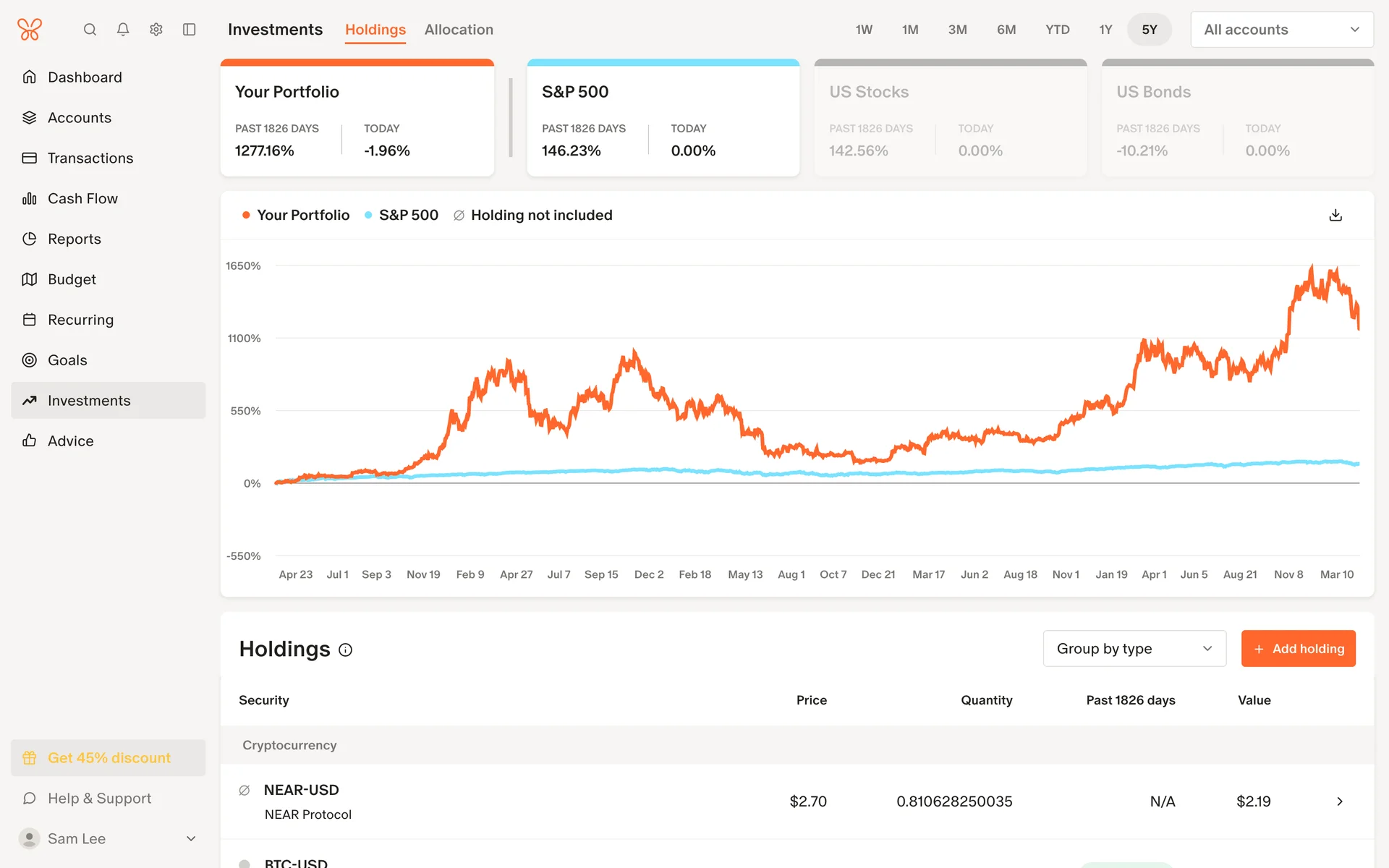Click the search magnifier icon
This screenshot has height=868, width=1389.
(x=90, y=30)
